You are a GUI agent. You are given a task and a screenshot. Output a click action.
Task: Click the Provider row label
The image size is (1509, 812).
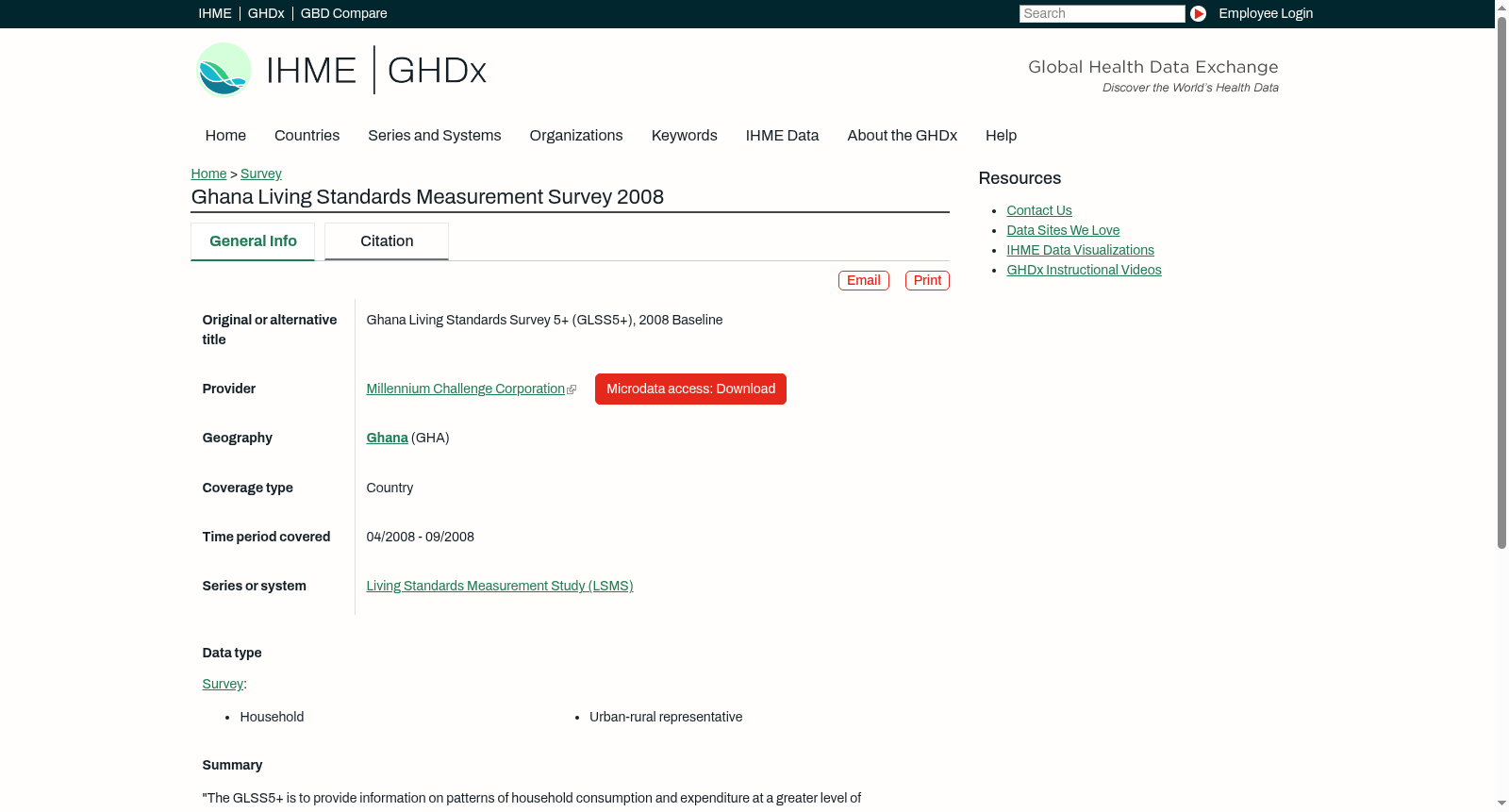(x=229, y=389)
